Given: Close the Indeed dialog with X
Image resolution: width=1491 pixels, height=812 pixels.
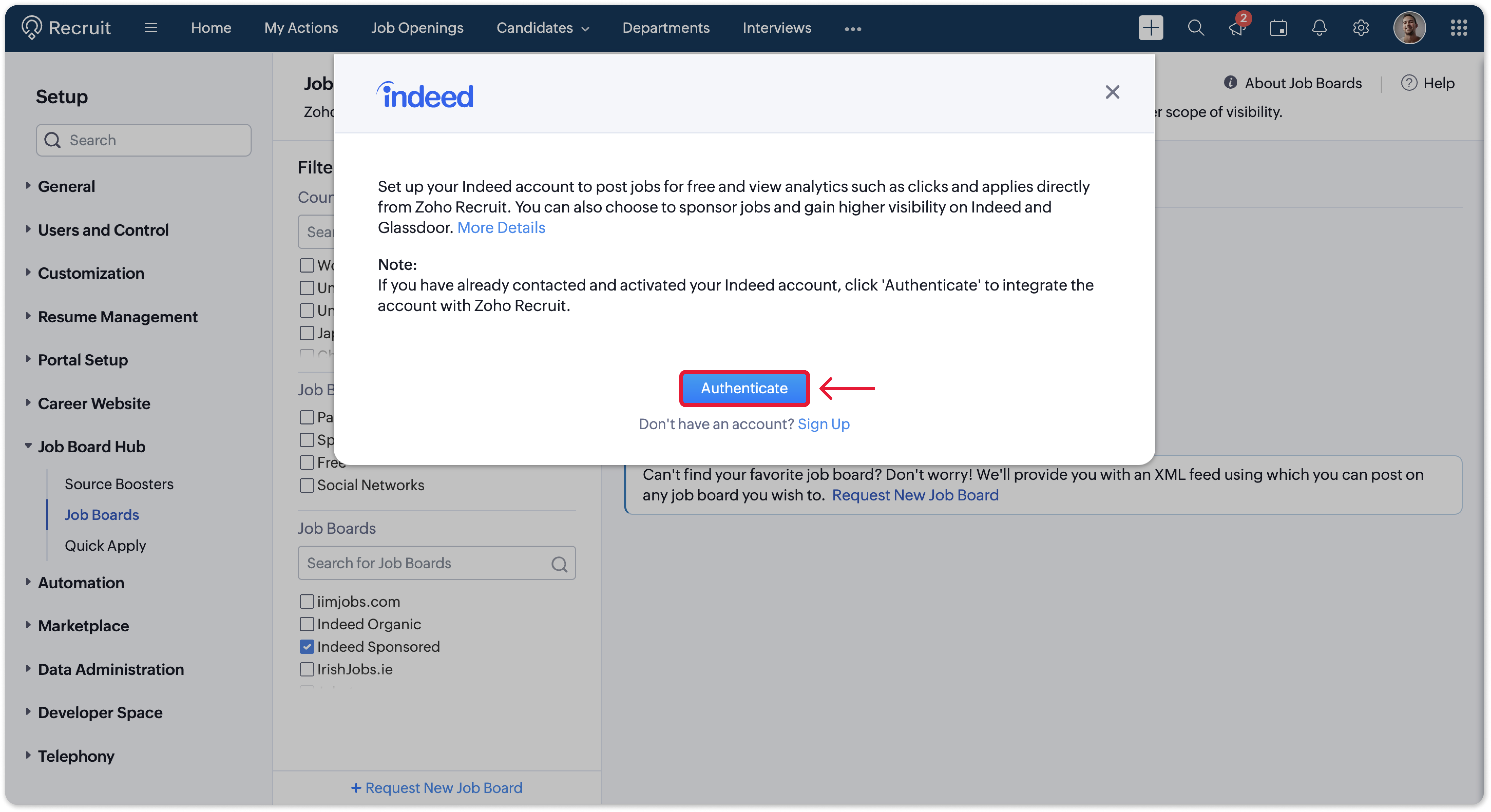Looking at the screenshot, I should coord(1112,92).
